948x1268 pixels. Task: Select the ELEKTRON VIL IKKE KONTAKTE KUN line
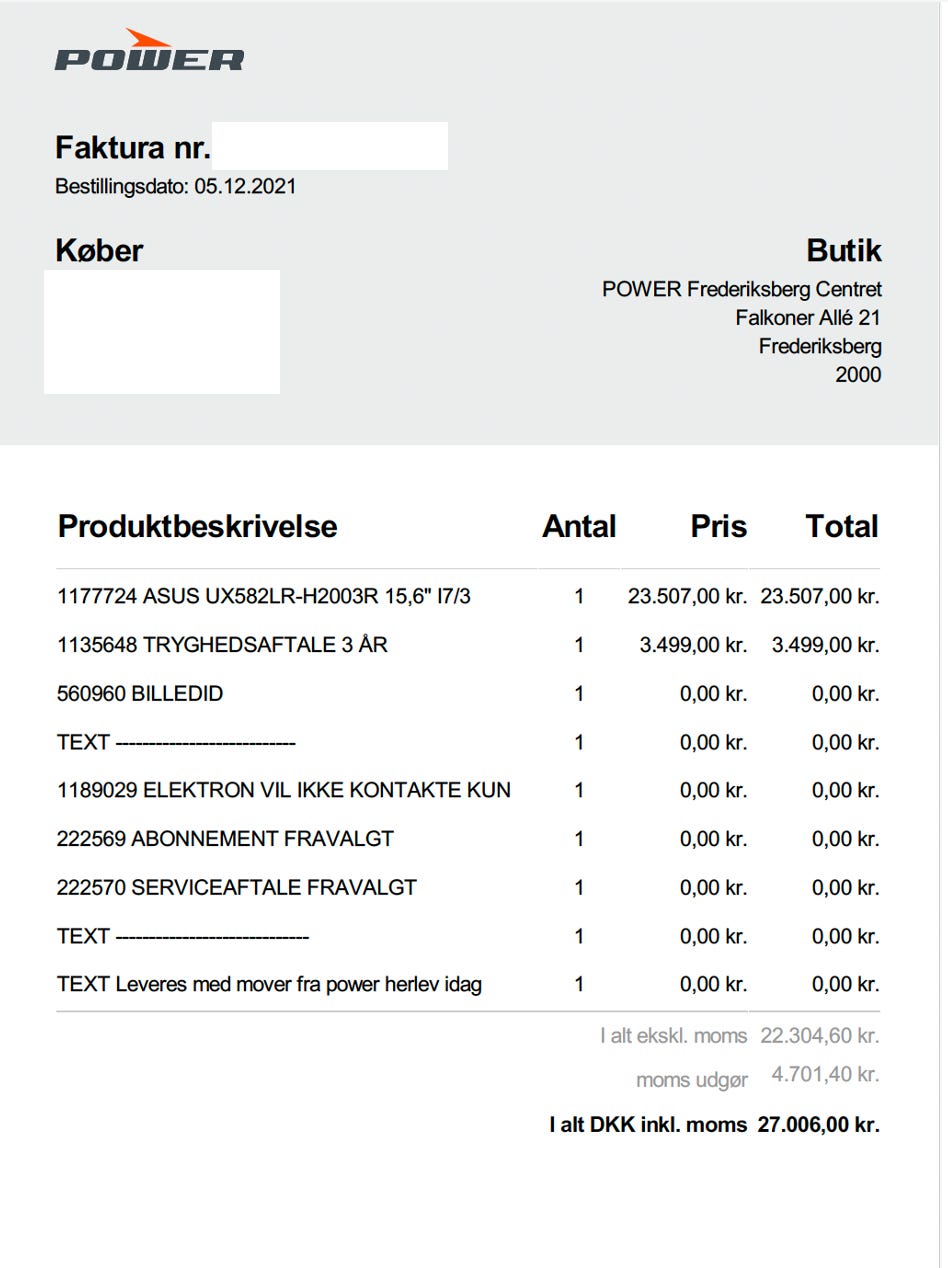point(284,790)
